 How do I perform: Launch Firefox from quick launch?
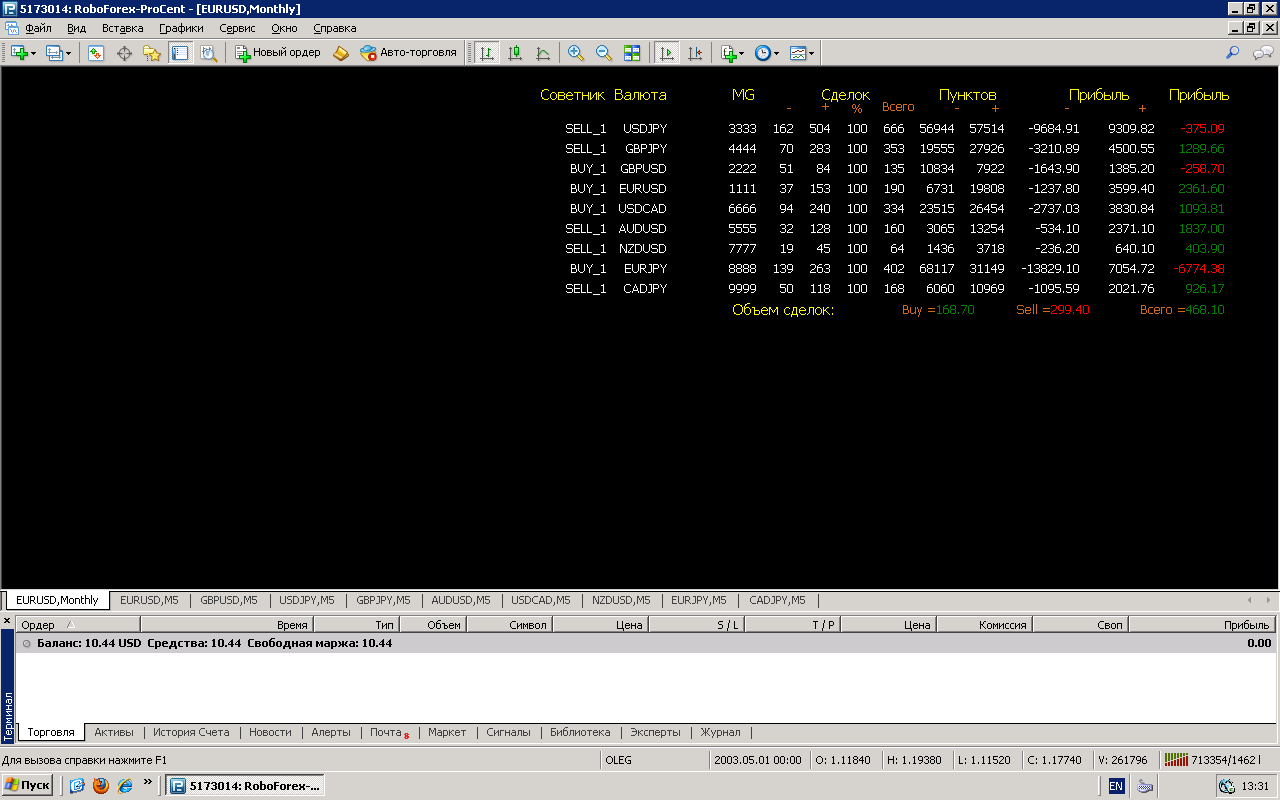(x=100, y=786)
